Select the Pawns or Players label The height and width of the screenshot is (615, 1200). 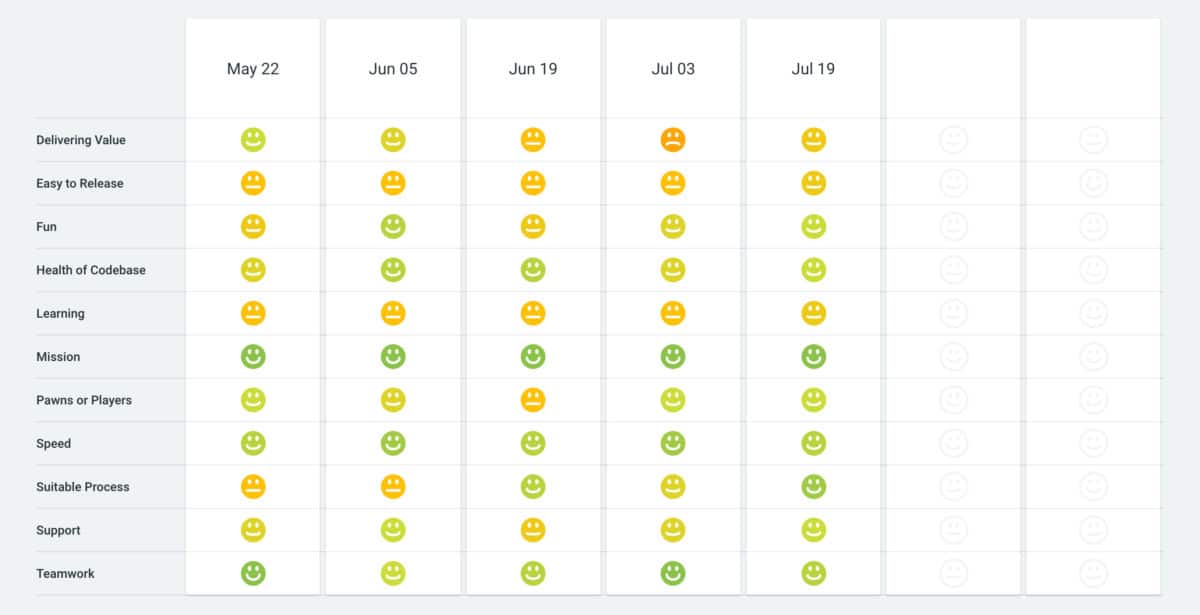(84, 400)
